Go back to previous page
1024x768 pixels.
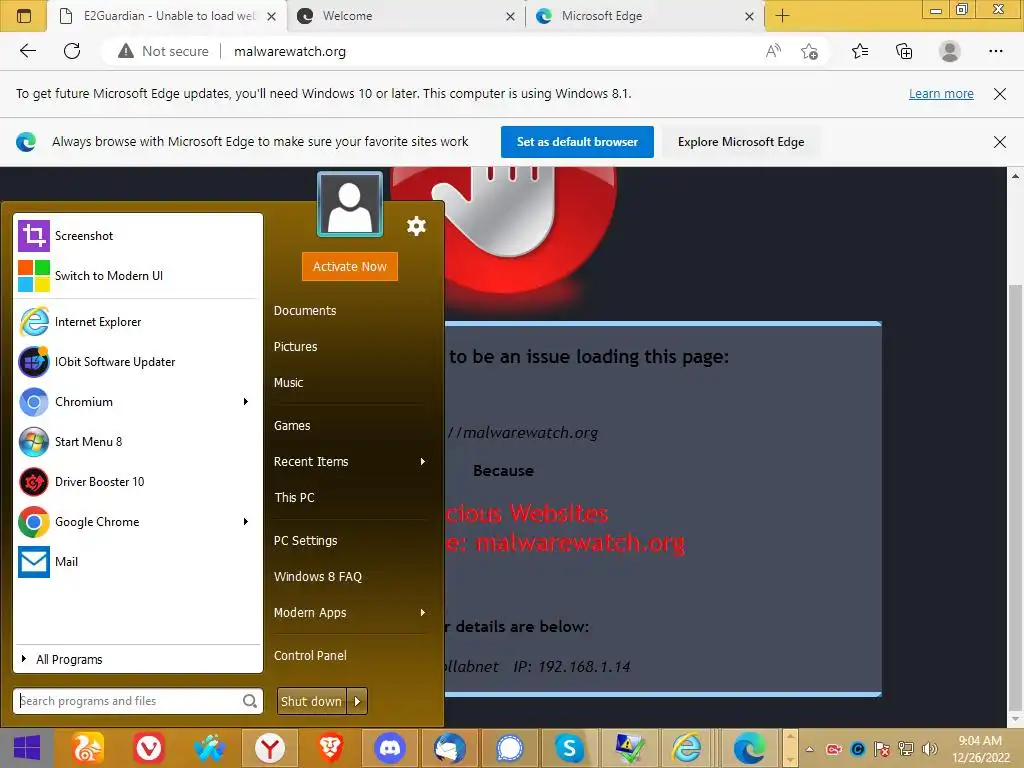pos(27,51)
